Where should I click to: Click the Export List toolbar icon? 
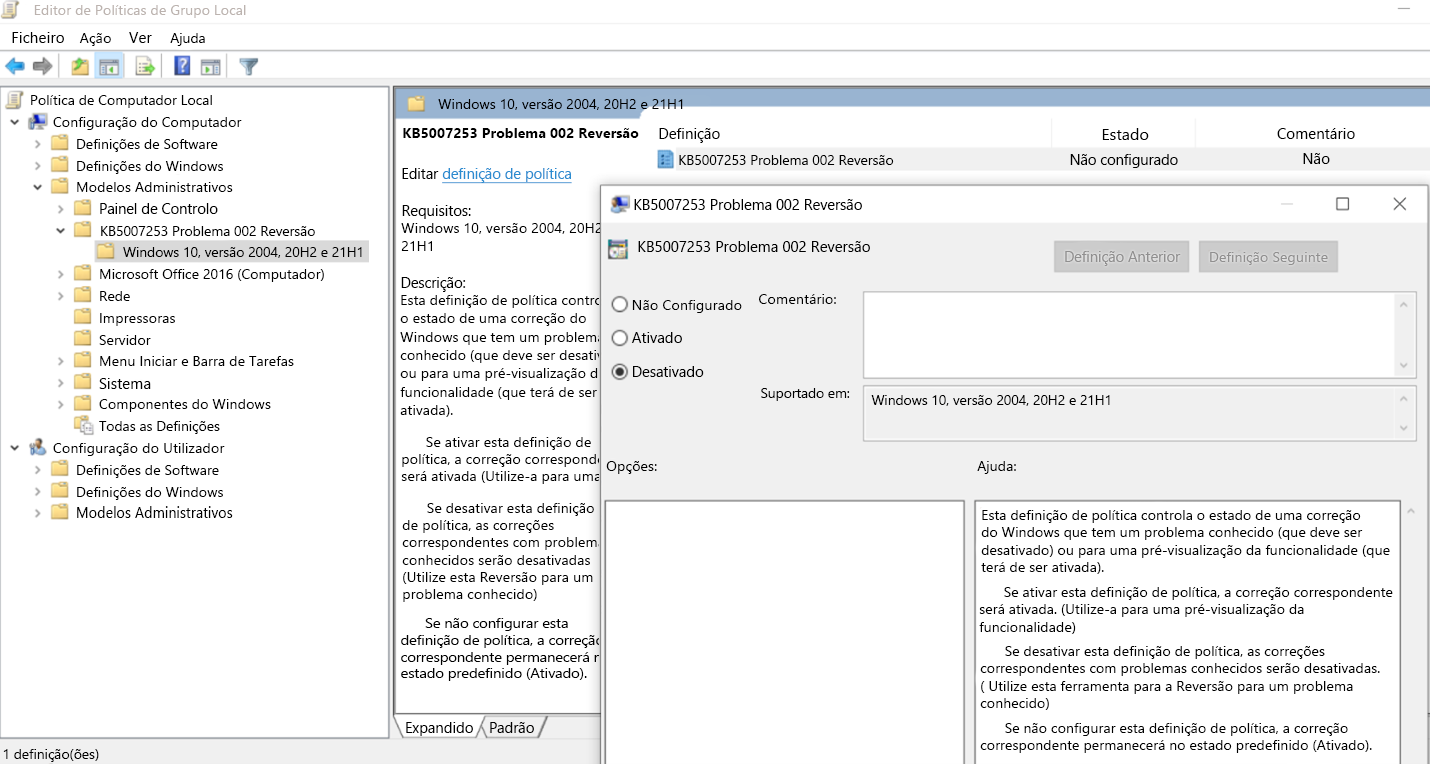[x=146, y=67]
